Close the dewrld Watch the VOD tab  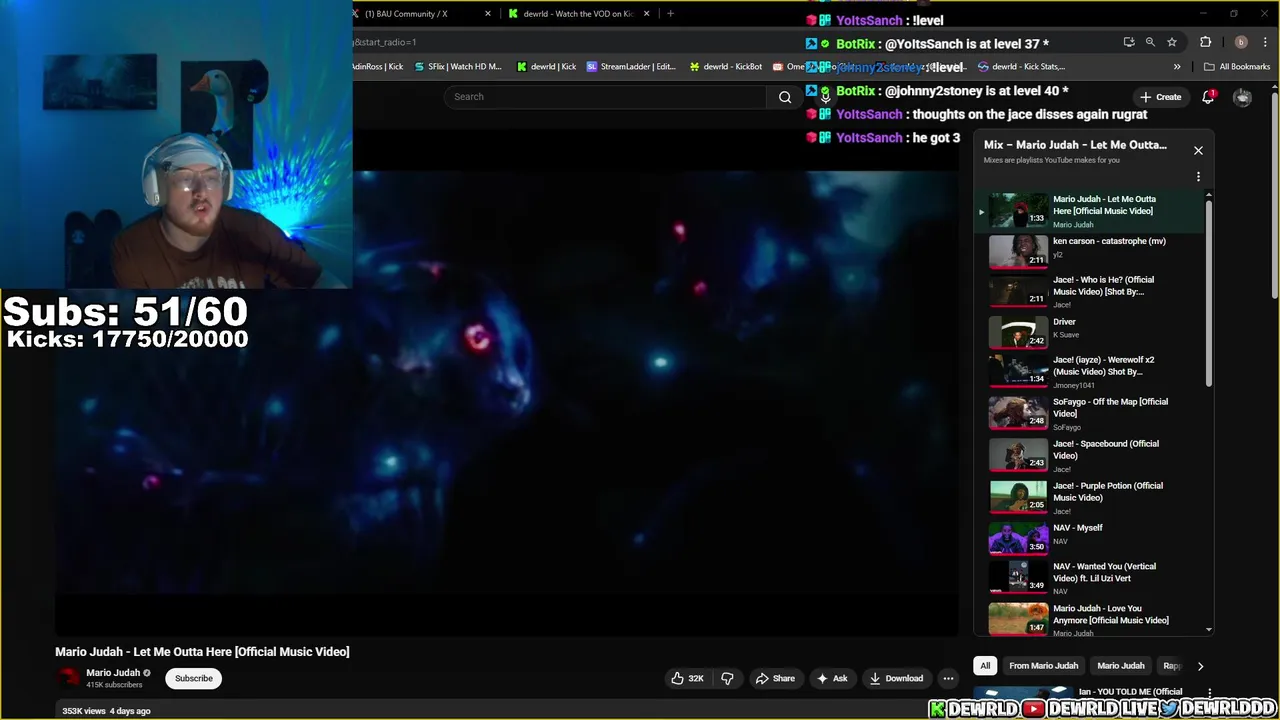tap(646, 14)
